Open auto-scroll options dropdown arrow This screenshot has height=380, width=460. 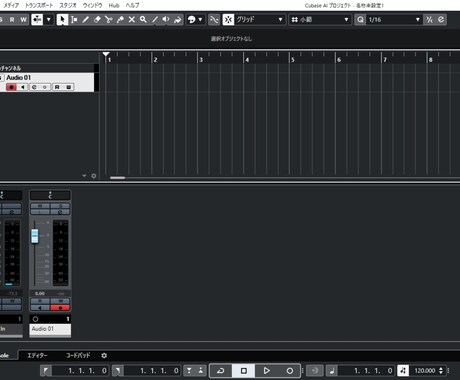click(49, 20)
